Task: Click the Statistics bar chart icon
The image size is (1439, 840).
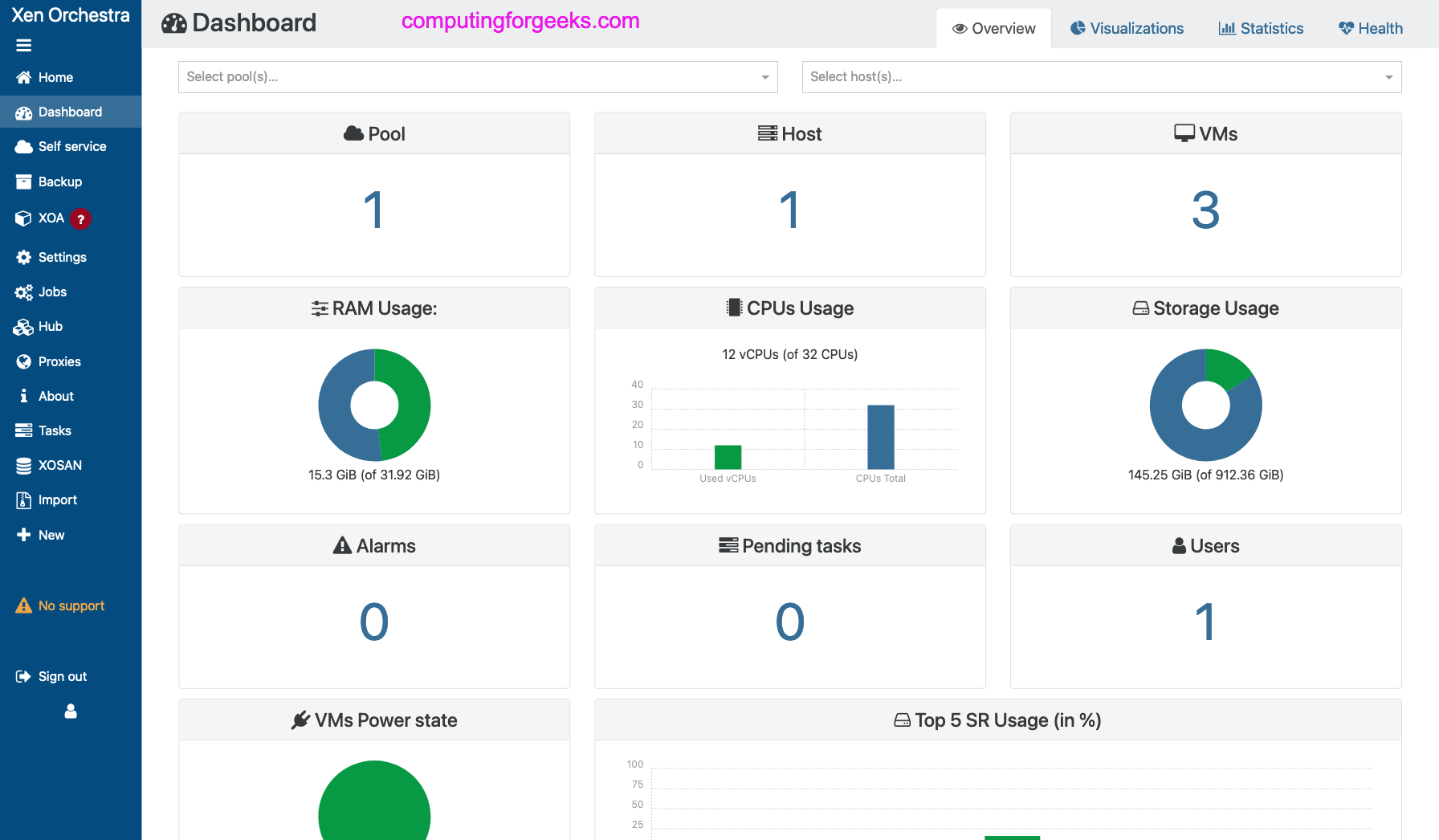Action: tap(1227, 28)
